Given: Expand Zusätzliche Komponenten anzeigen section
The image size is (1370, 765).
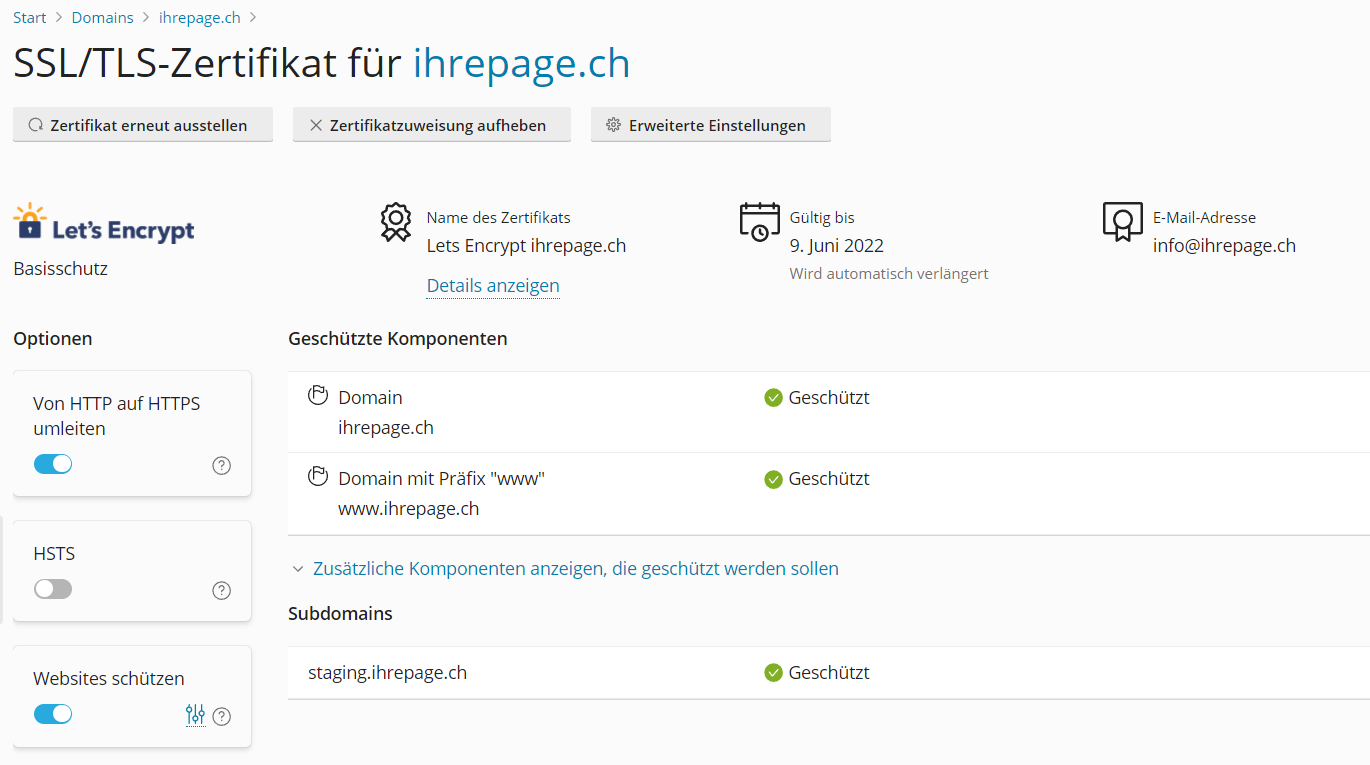Looking at the screenshot, I should point(575,569).
